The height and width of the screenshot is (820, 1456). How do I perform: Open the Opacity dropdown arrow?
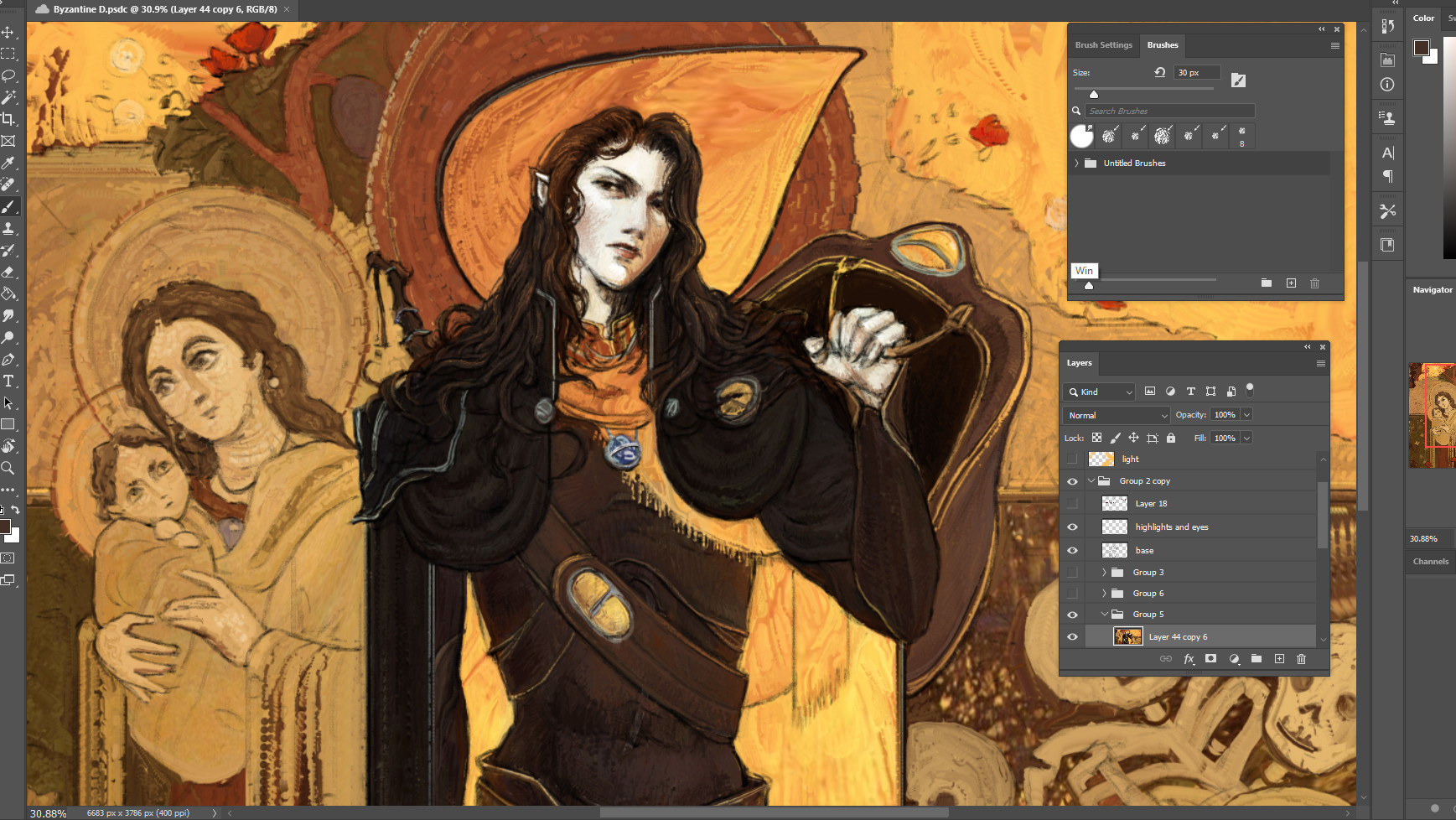1246,414
